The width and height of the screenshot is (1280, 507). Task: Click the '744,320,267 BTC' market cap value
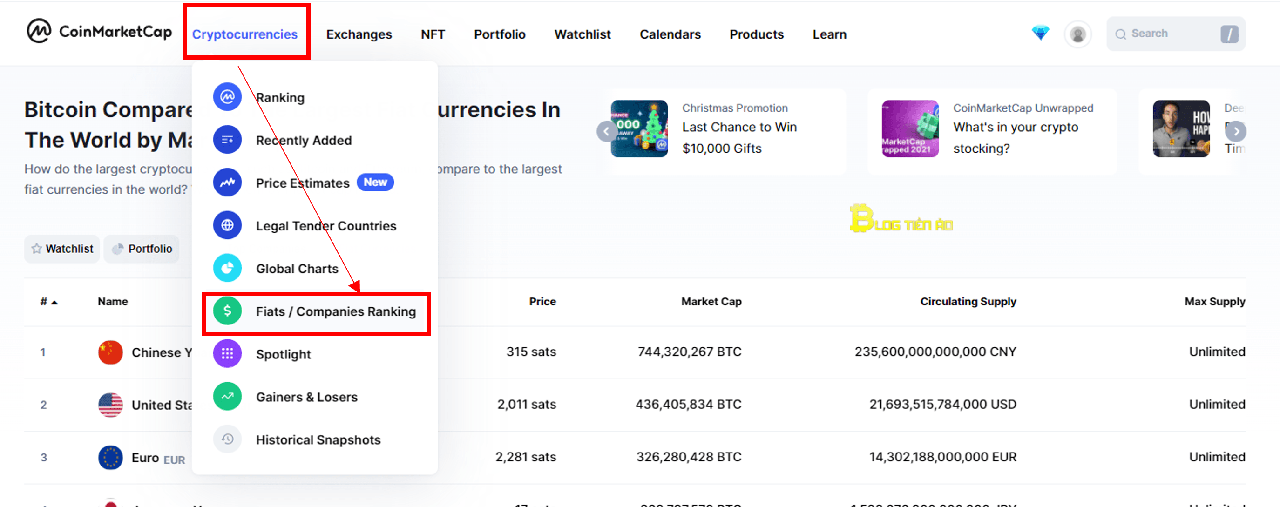690,352
